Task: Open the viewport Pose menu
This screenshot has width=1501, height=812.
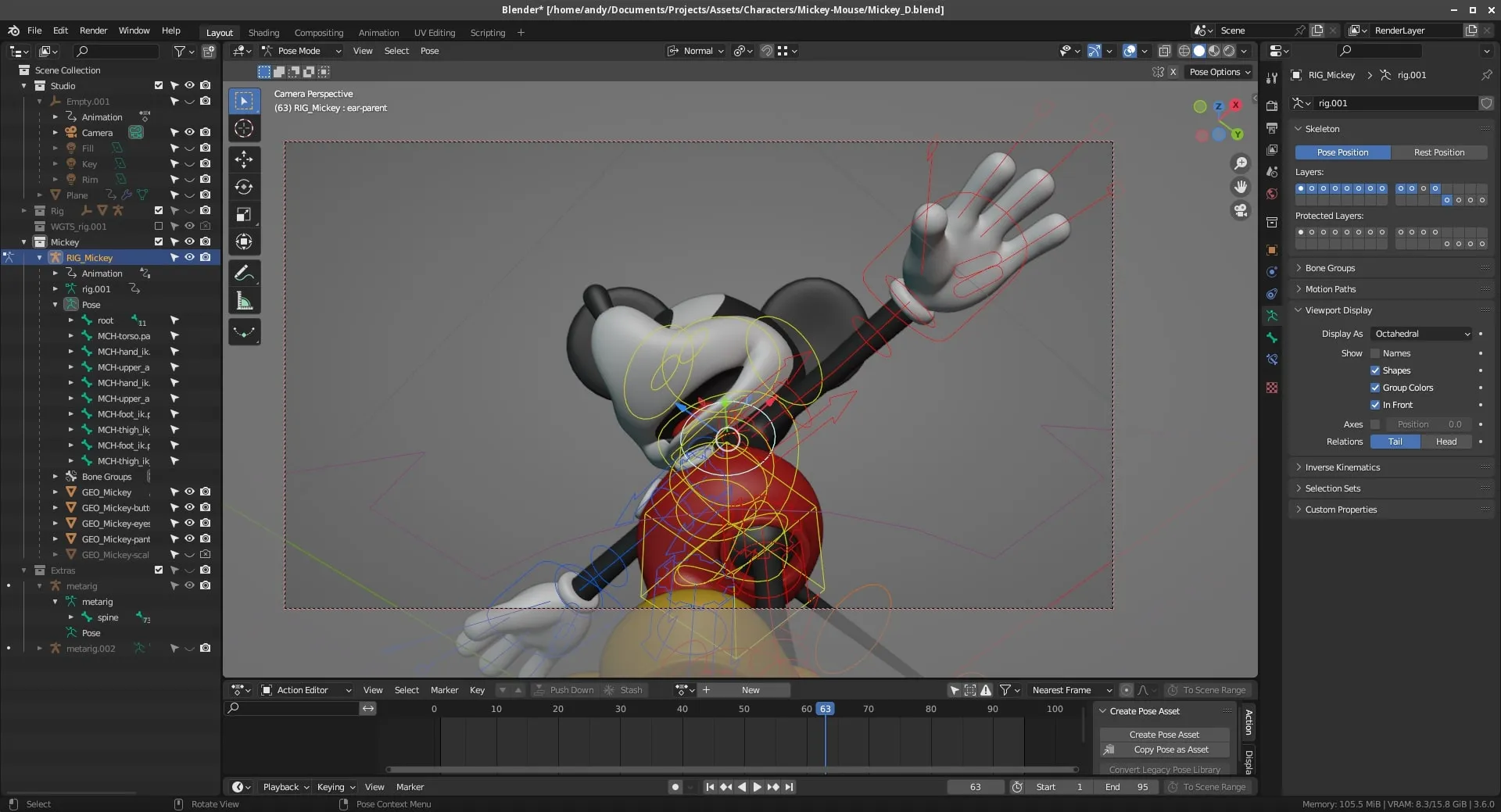Action: tap(429, 51)
